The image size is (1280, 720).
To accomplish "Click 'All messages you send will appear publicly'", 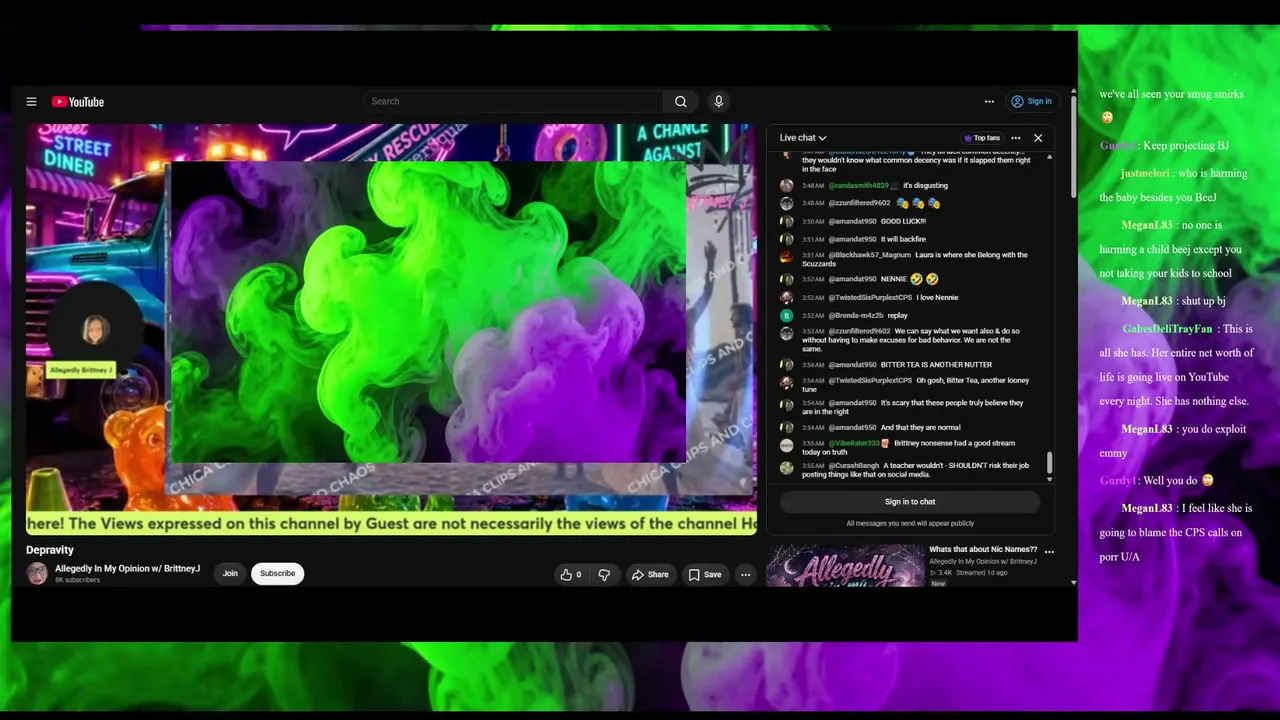I will pos(910,523).
